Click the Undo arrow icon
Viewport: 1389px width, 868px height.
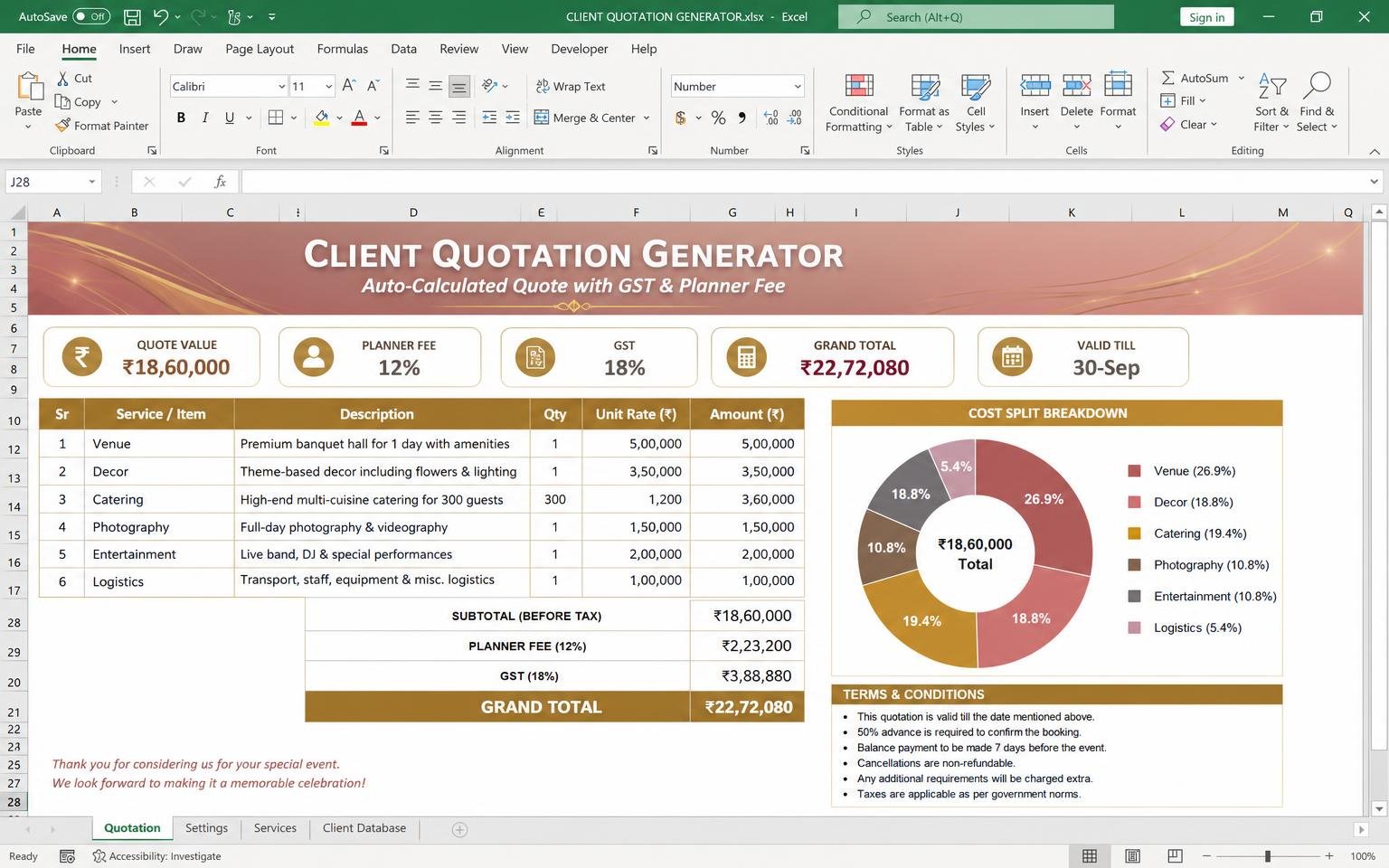click(x=161, y=16)
